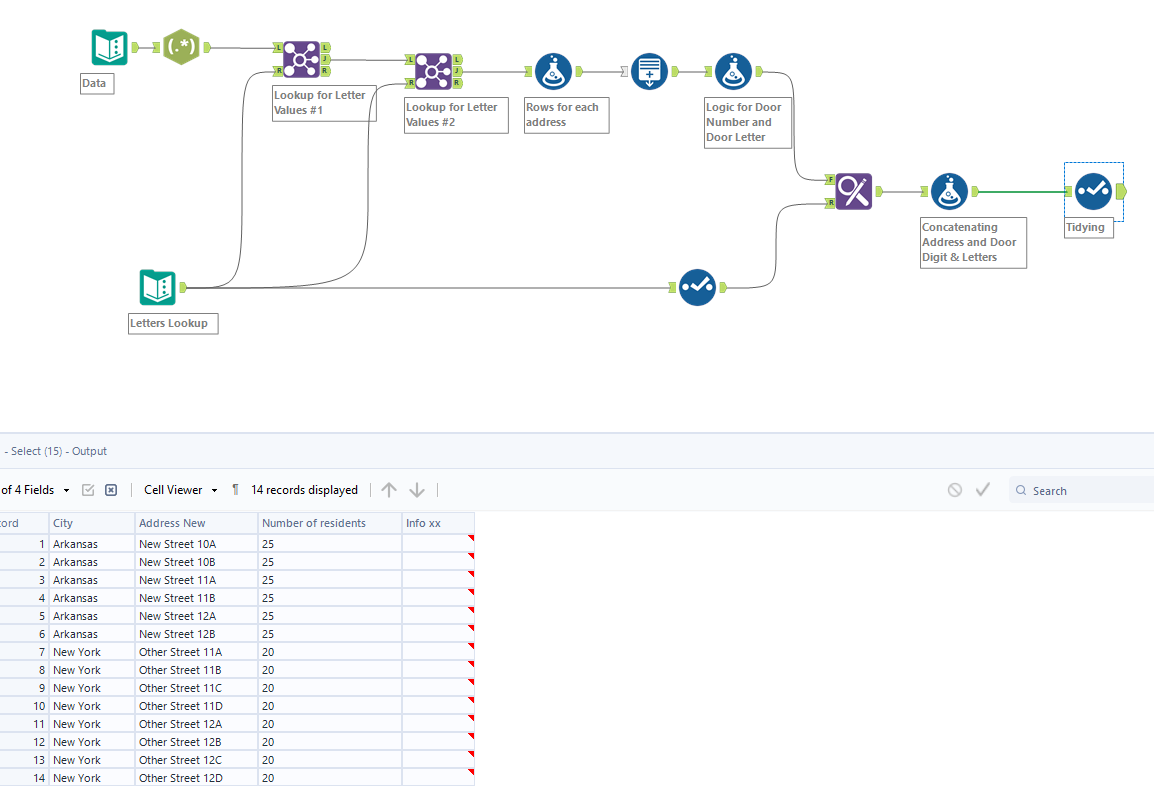Viewport: 1154px width, 798px height.
Task: Select the purple tool feeding the Concatenating formula
Action: [x=853, y=191]
